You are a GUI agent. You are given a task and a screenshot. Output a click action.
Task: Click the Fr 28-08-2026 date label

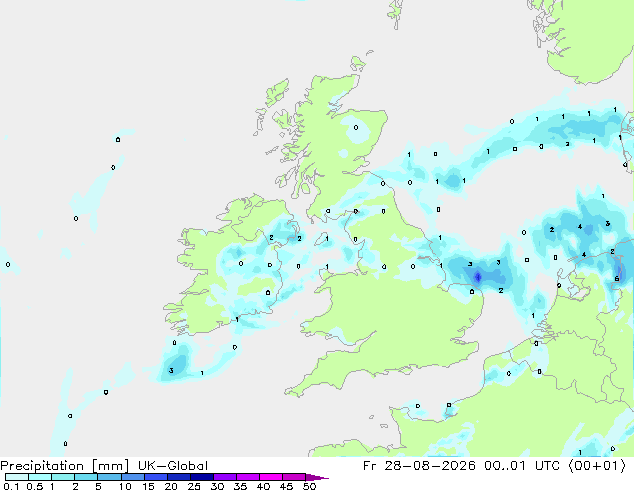coord(419,466)
